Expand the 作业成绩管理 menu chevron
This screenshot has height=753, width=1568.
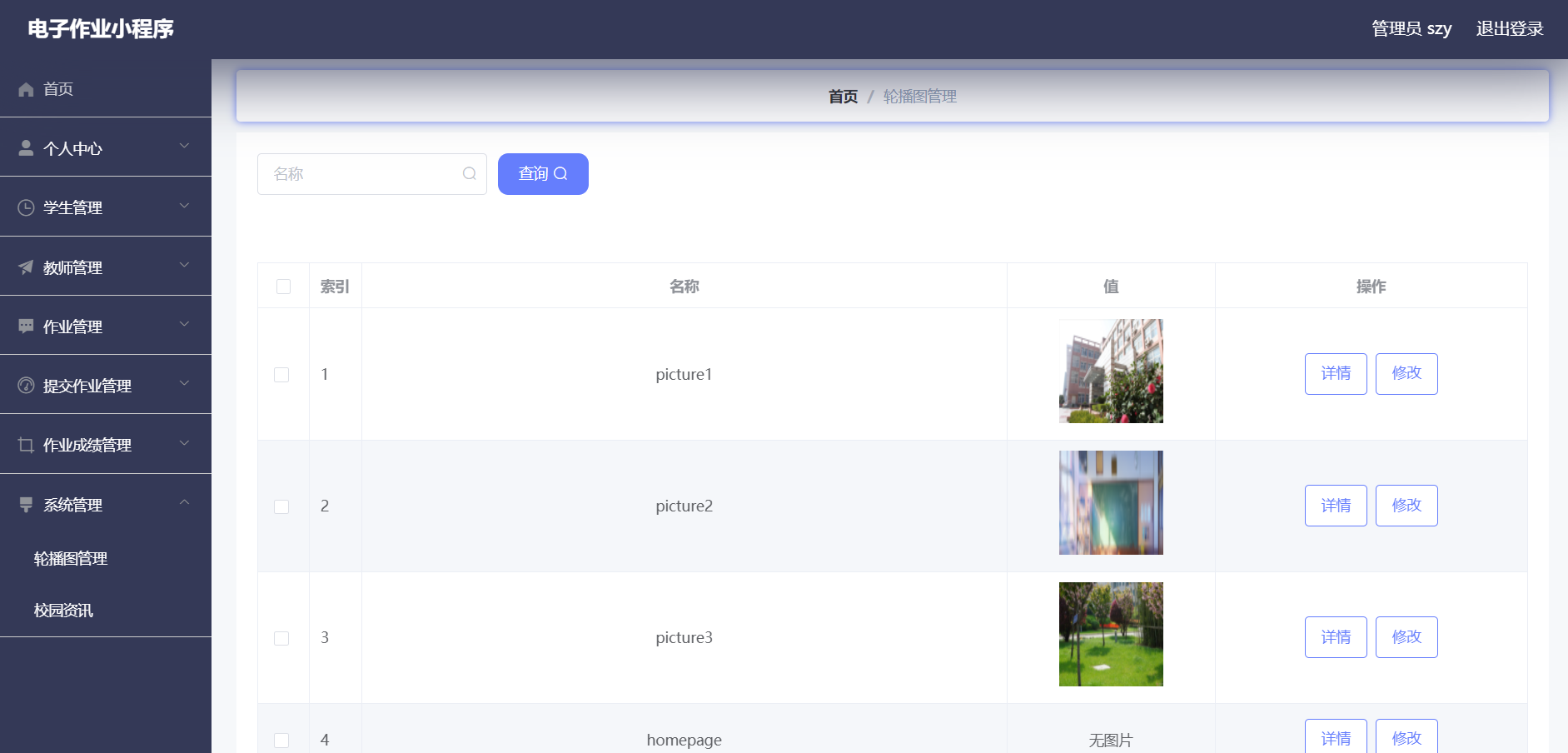click(185, 442)
